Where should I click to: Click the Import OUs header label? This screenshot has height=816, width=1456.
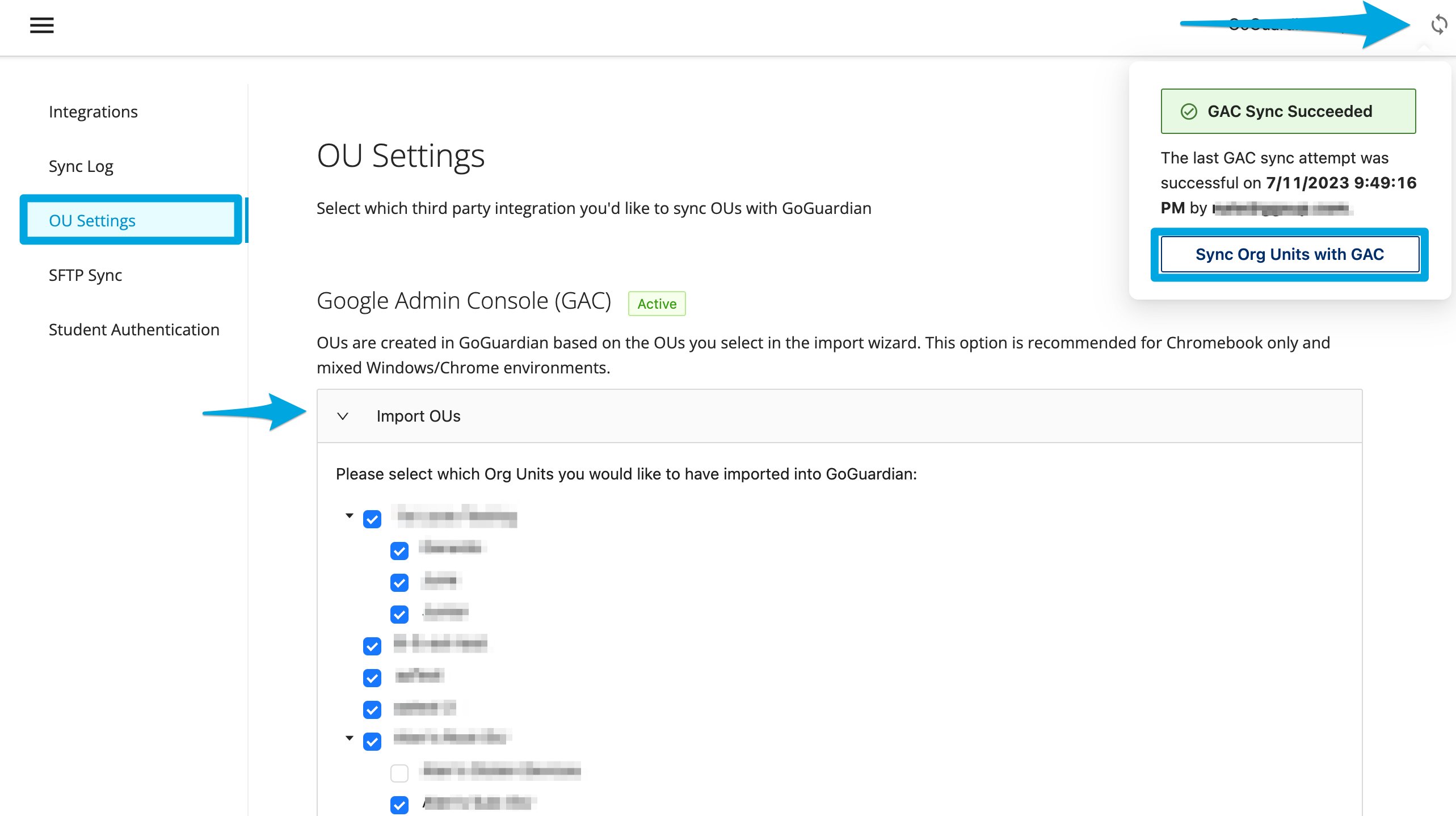418,416
